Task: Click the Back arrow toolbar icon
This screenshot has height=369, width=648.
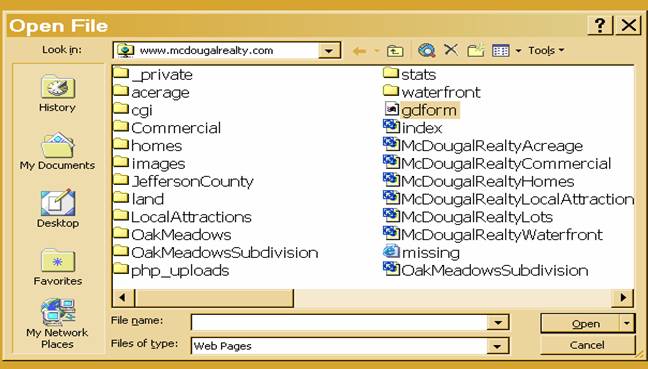Action: [x=360, y=51]
